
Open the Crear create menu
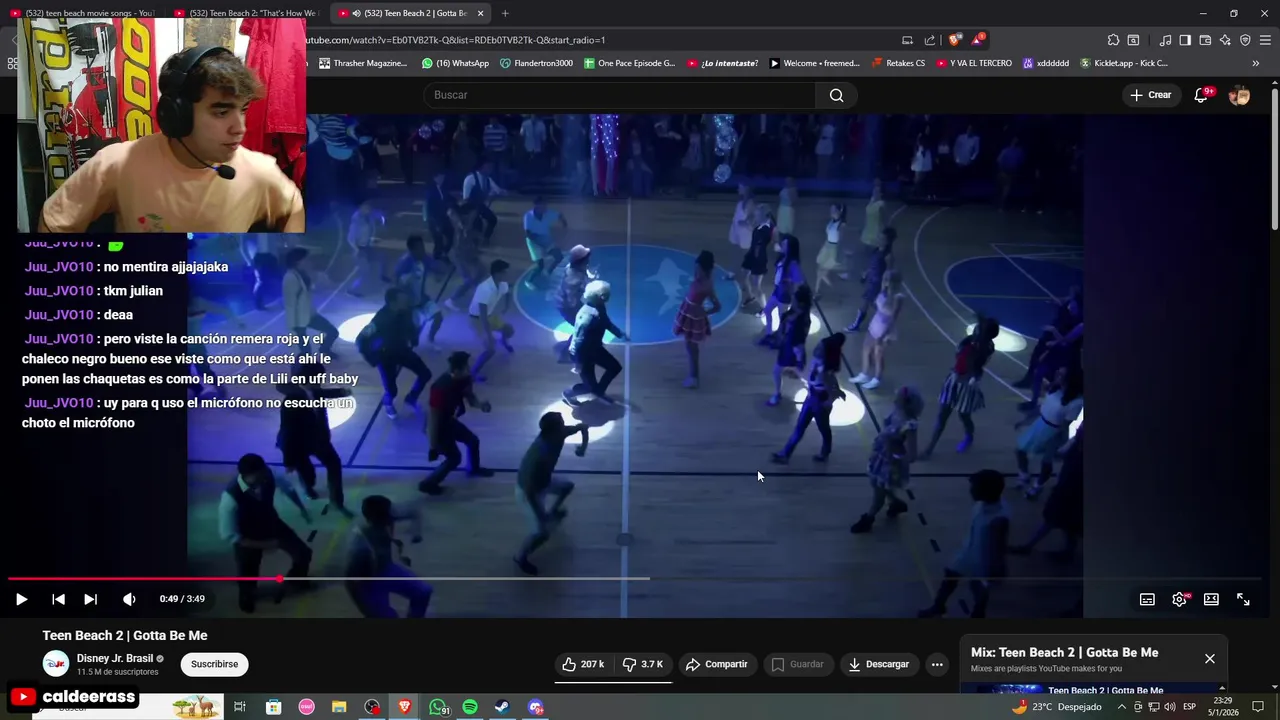pos(1150,95)
